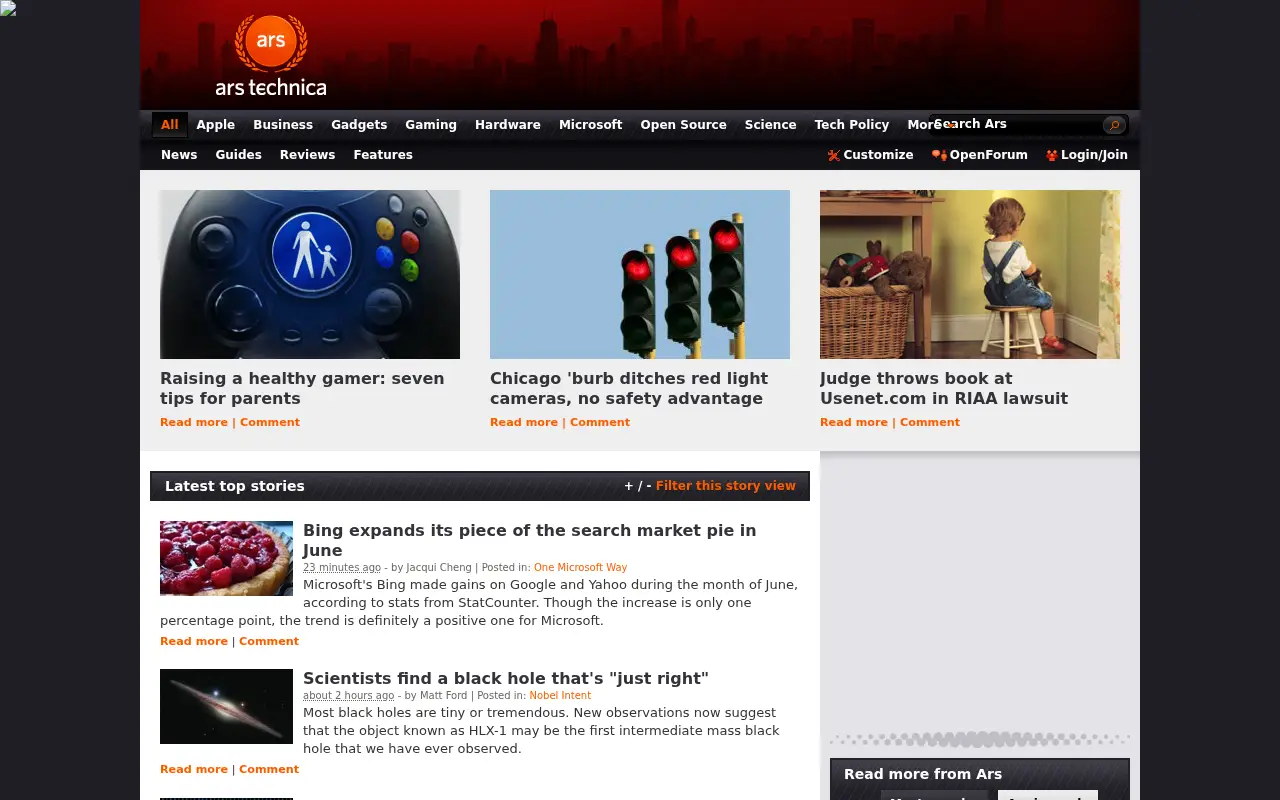Image resolution: width=1280 pixels, height=800 pixels.
Task: Open 'Scientists find a black hole' headline
Action: [506, 678]
